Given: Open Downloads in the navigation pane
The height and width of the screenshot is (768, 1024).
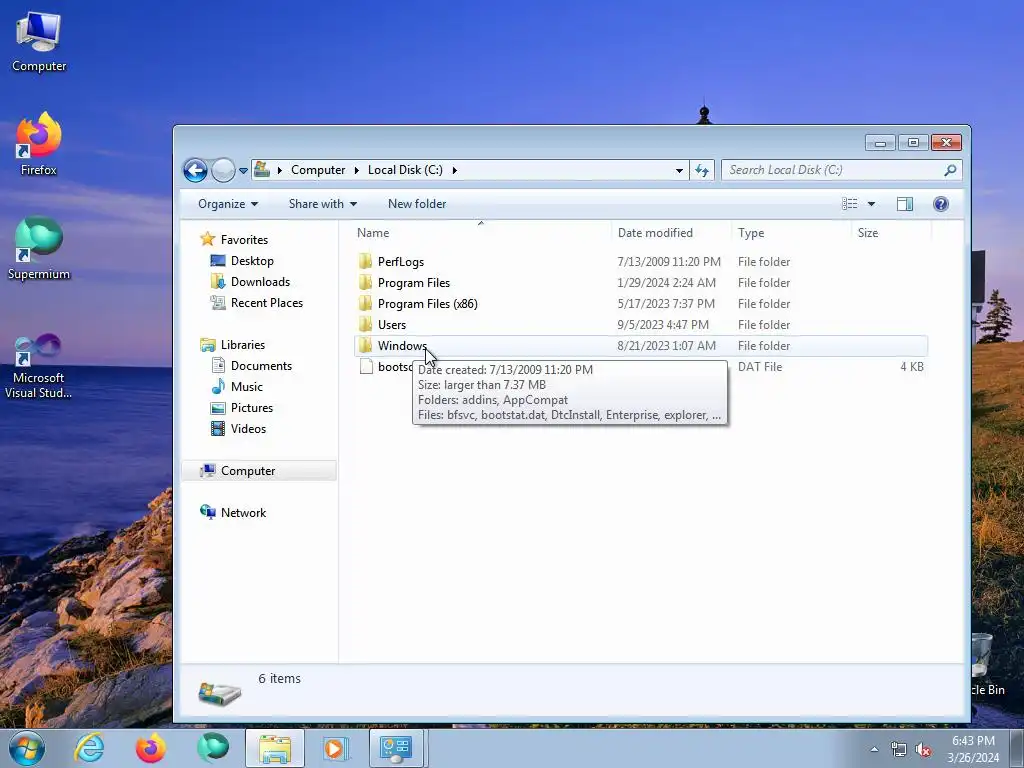Looking at the screenshot, I should click(x=260, y=281).
